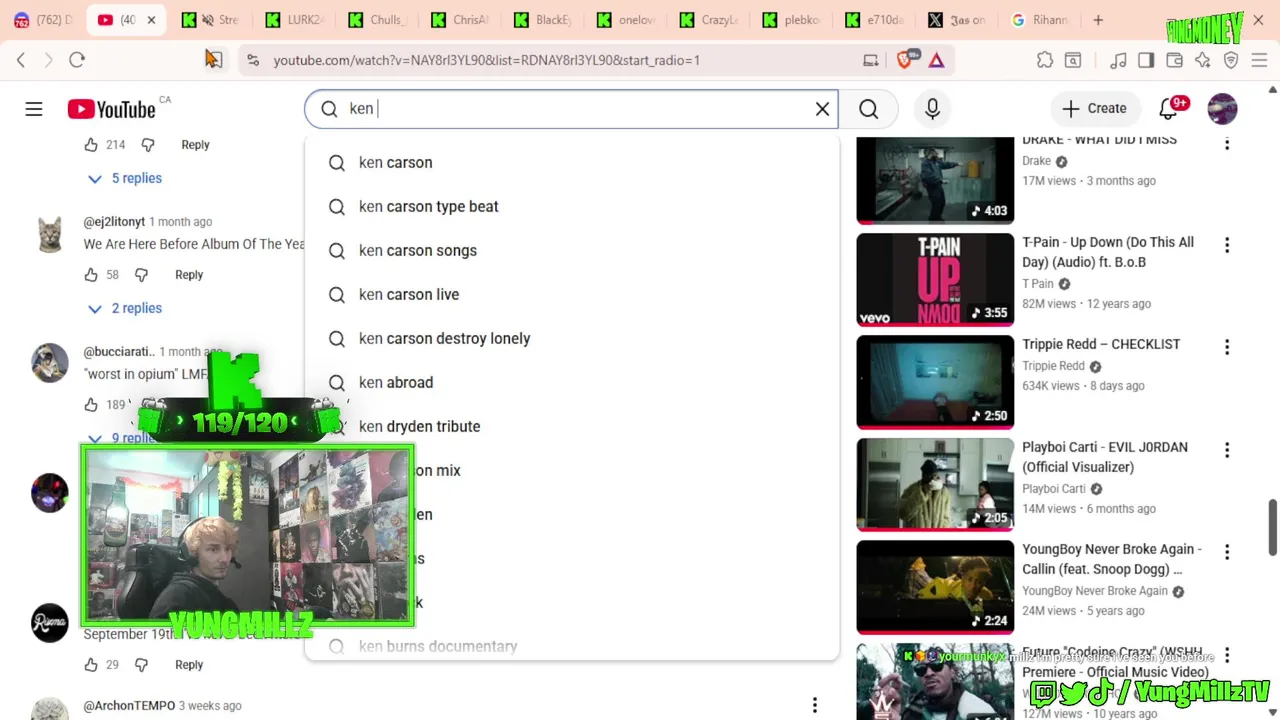Close the active YouTube tab

pyautogui.click(x=151, y=20)
